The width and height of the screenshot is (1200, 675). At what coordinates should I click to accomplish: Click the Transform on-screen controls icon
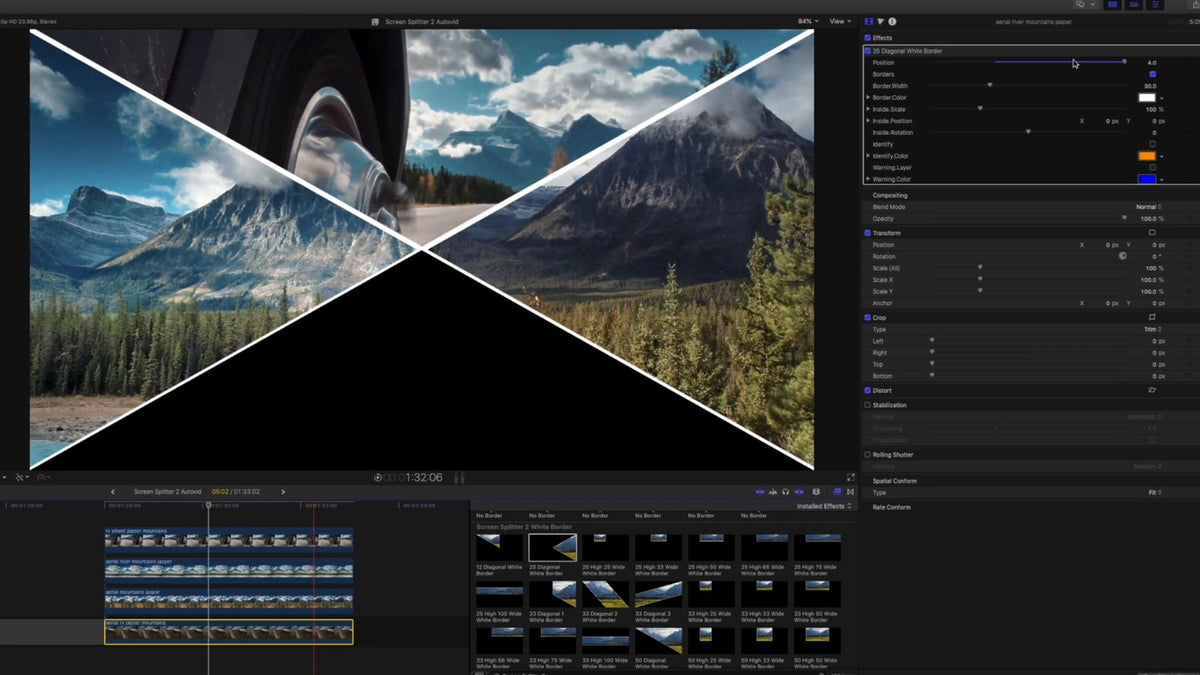pyautogui.click(x=1152, y=233)
